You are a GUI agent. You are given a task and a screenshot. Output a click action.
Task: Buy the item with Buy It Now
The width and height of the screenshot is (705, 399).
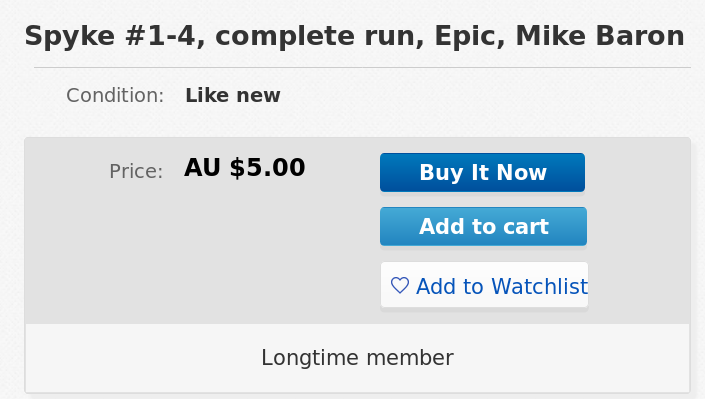482,172
